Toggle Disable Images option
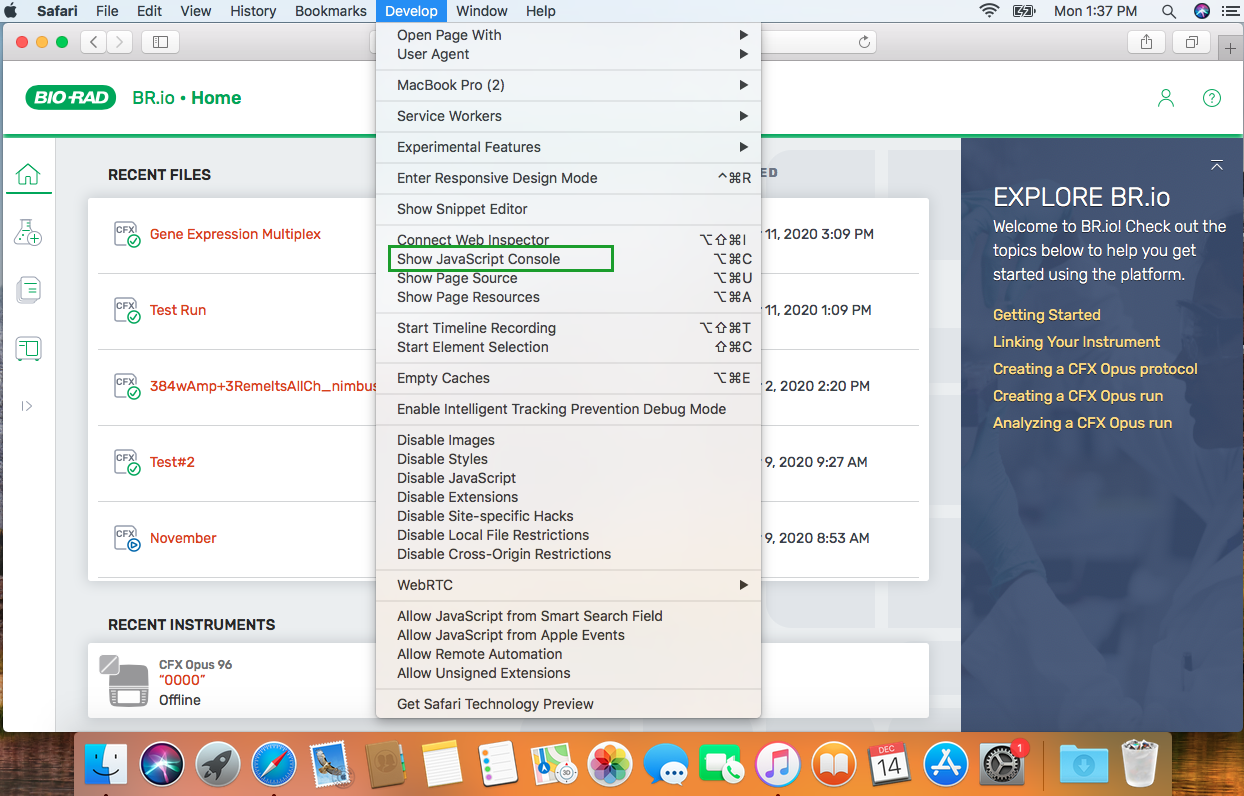 (x=568, y=440)
